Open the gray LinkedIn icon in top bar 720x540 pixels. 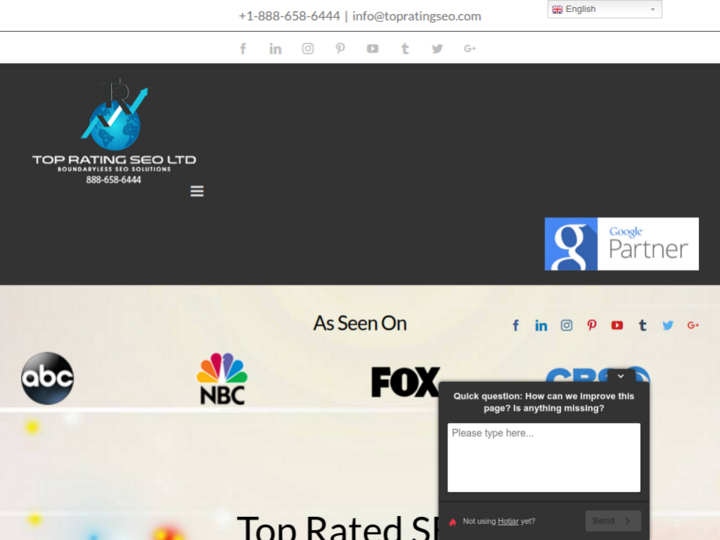point(275,48)
